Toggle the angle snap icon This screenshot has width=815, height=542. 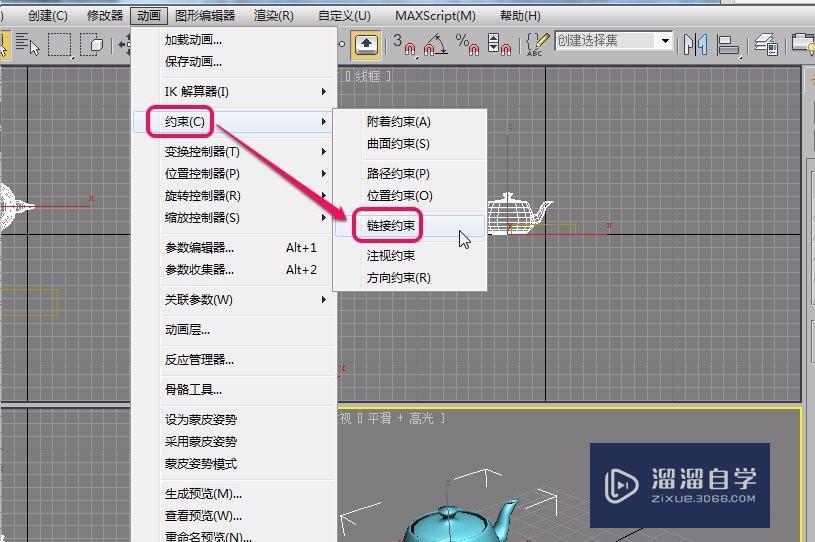(x=436, y=44)
